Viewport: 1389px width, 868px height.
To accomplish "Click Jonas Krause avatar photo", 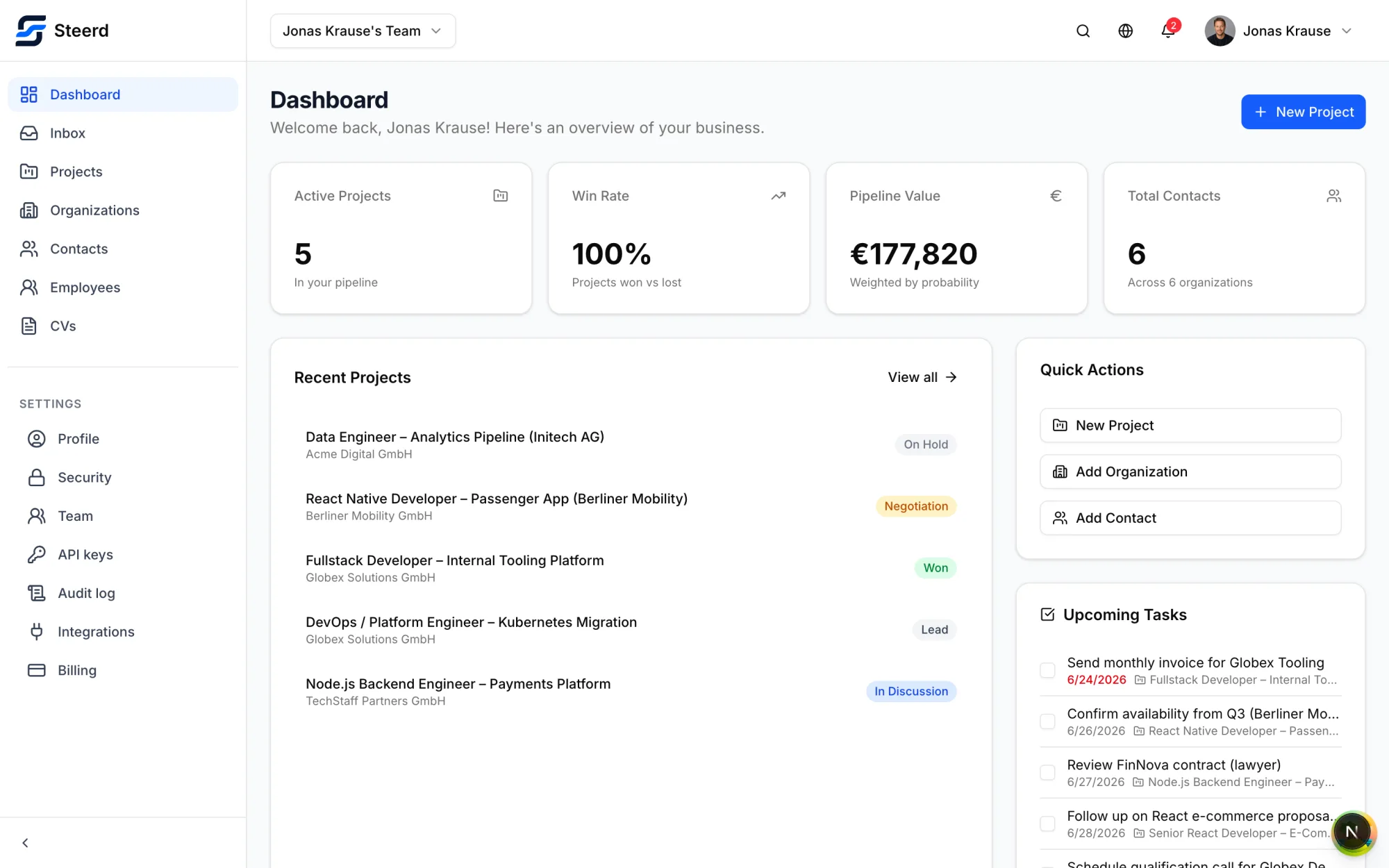I will [x=1220, y=31].
